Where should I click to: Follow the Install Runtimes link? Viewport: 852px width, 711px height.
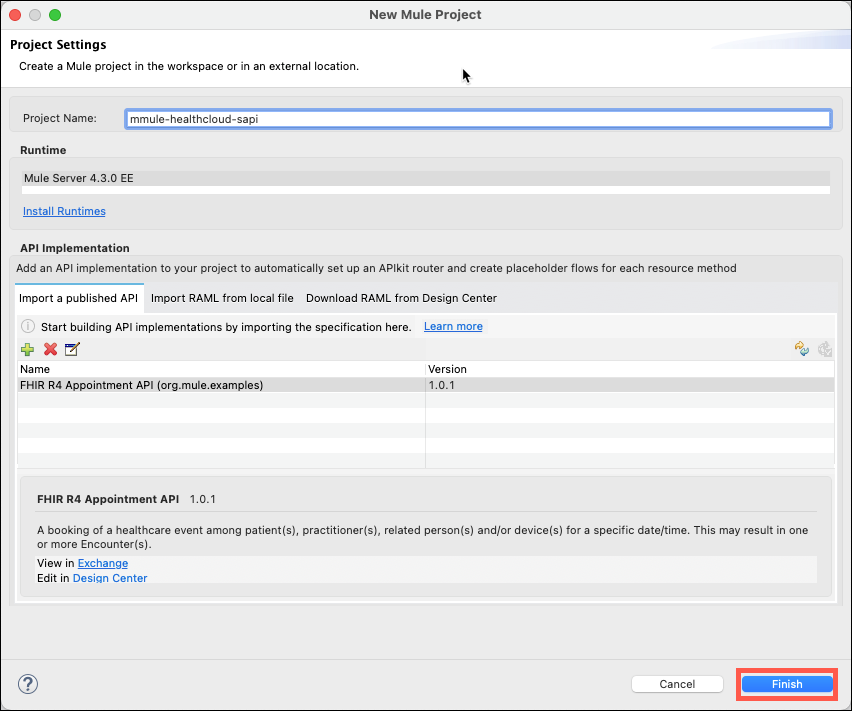pyautogui.click(x=64, y=211)
